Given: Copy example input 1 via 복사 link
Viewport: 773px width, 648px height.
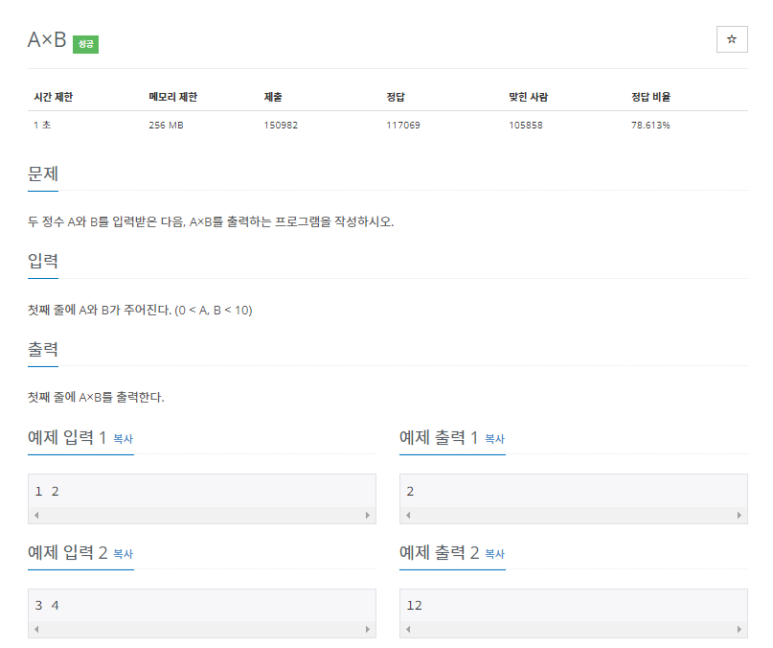Looking at the screenshot, I should (123, 439).
